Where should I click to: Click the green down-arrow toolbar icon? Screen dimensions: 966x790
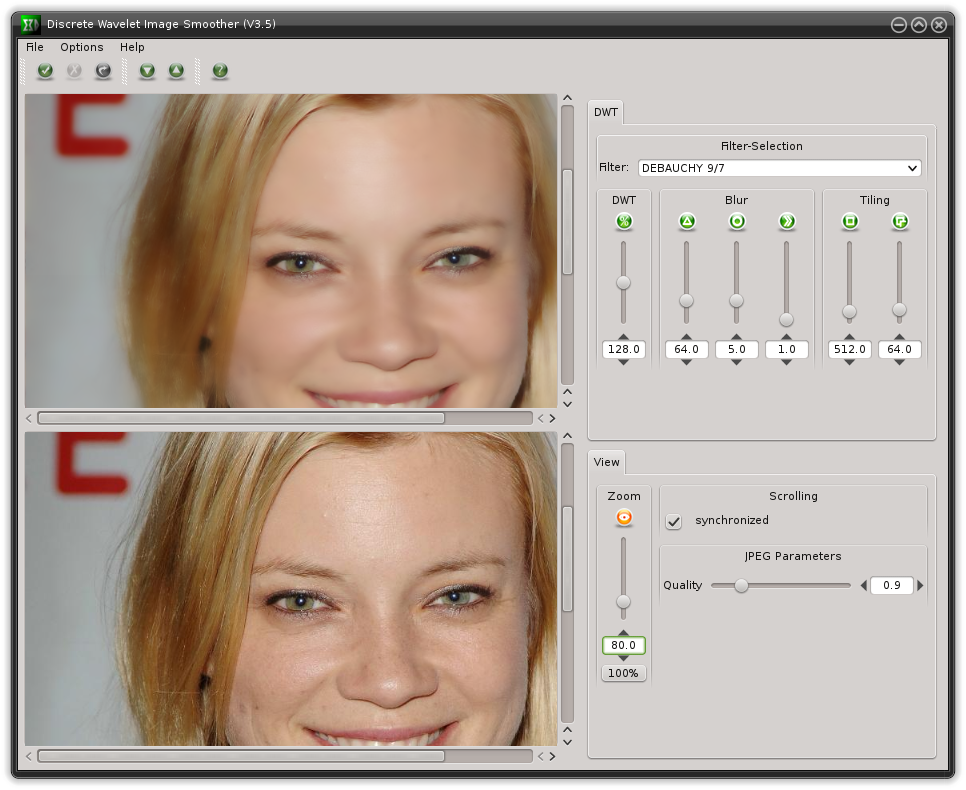tap(147, 71)
